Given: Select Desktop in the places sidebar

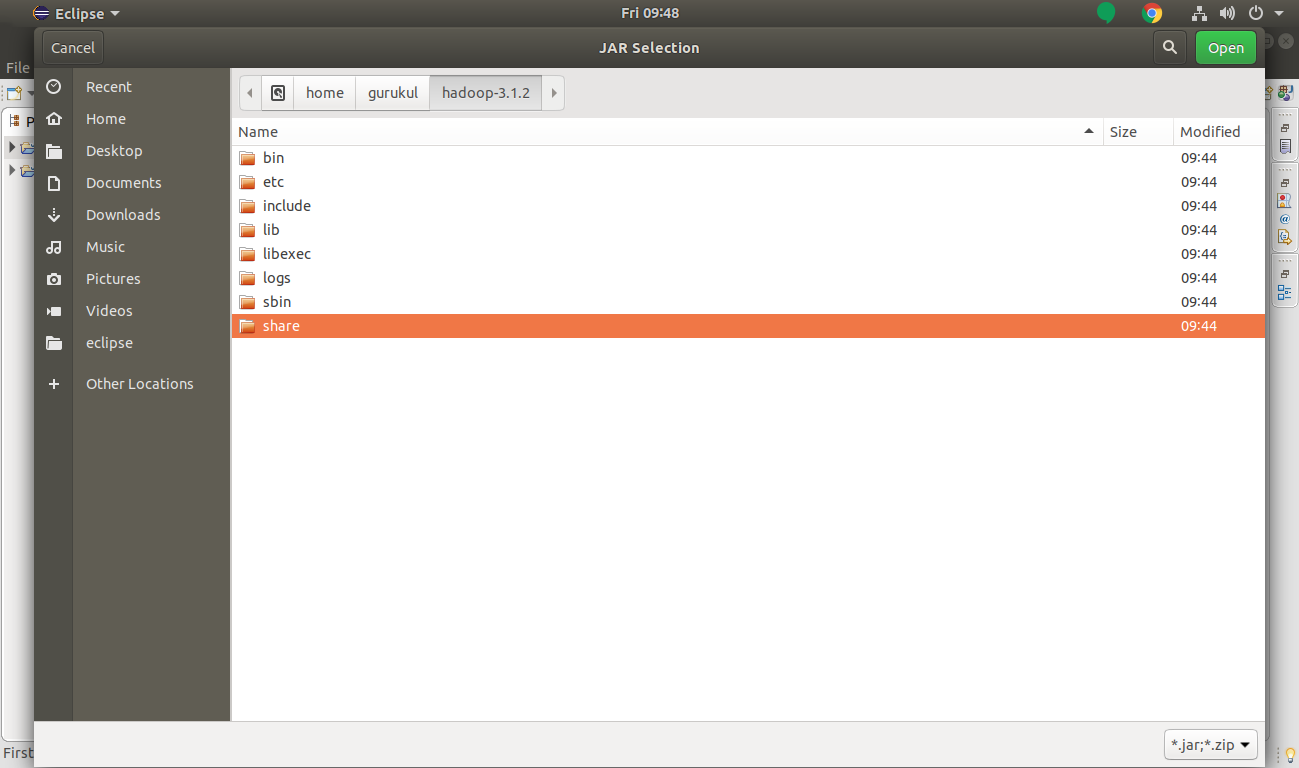Looking at the screenshot, I should pos(132,151).
